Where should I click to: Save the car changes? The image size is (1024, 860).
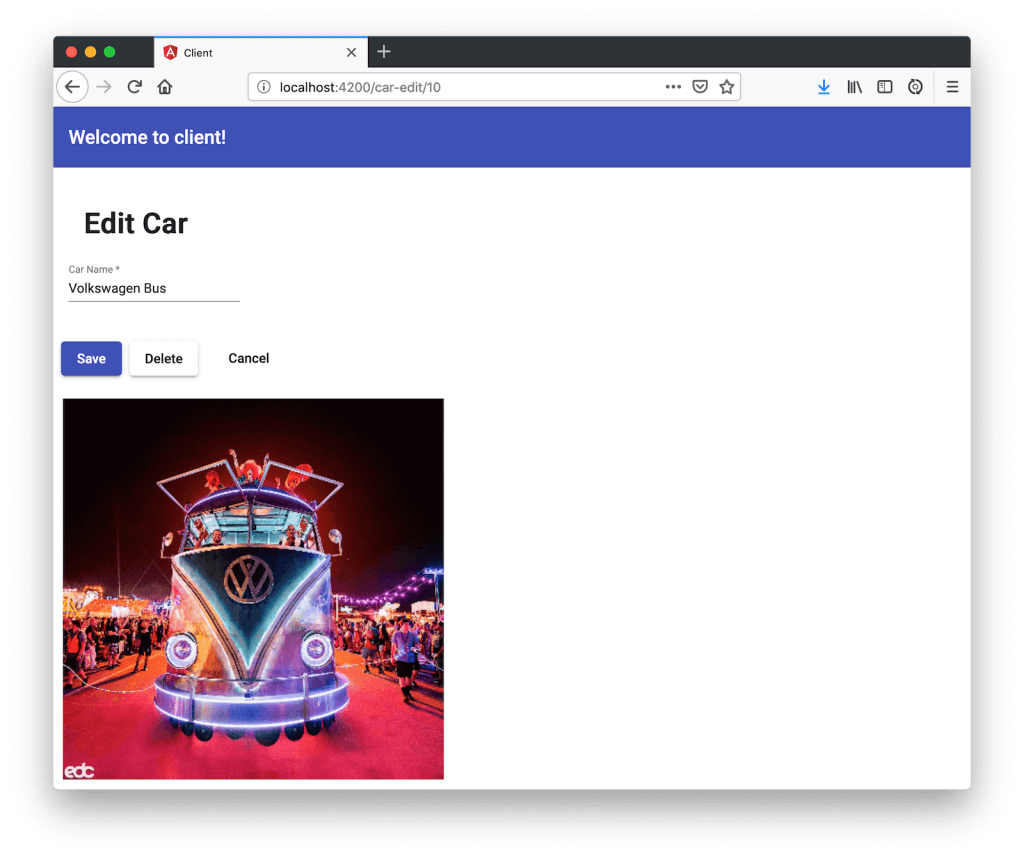91,358
